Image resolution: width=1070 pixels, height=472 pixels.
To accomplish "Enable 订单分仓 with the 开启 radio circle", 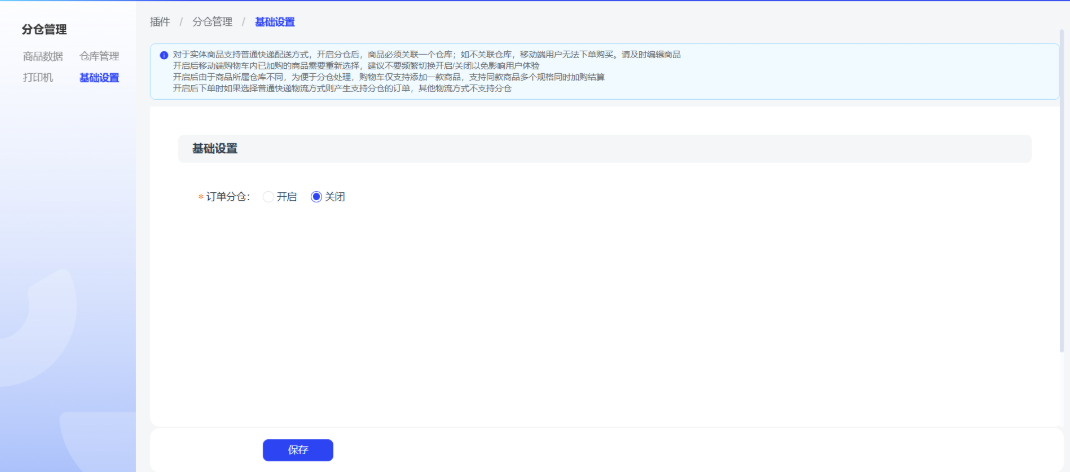I will tap(268, 197).
